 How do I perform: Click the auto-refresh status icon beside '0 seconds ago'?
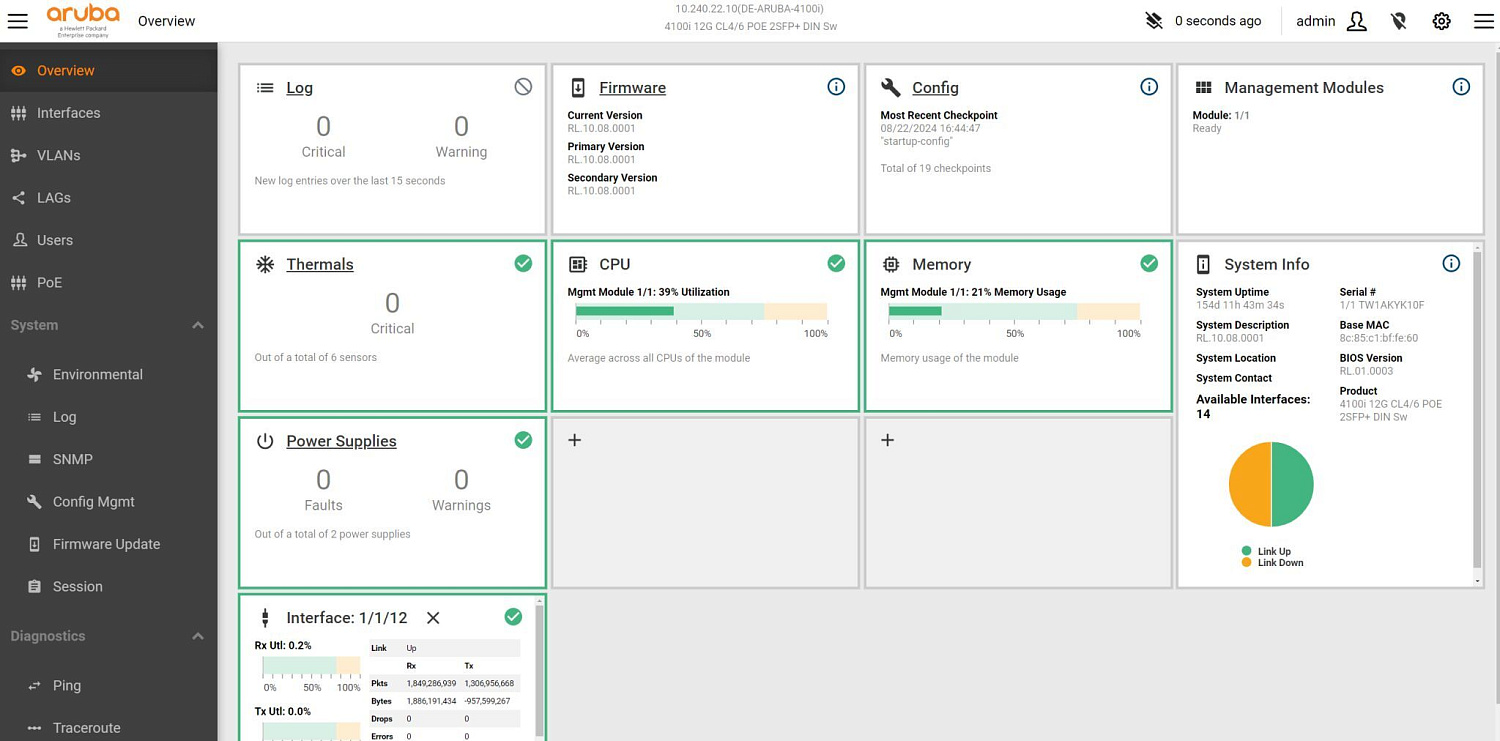coord(1154,21)
